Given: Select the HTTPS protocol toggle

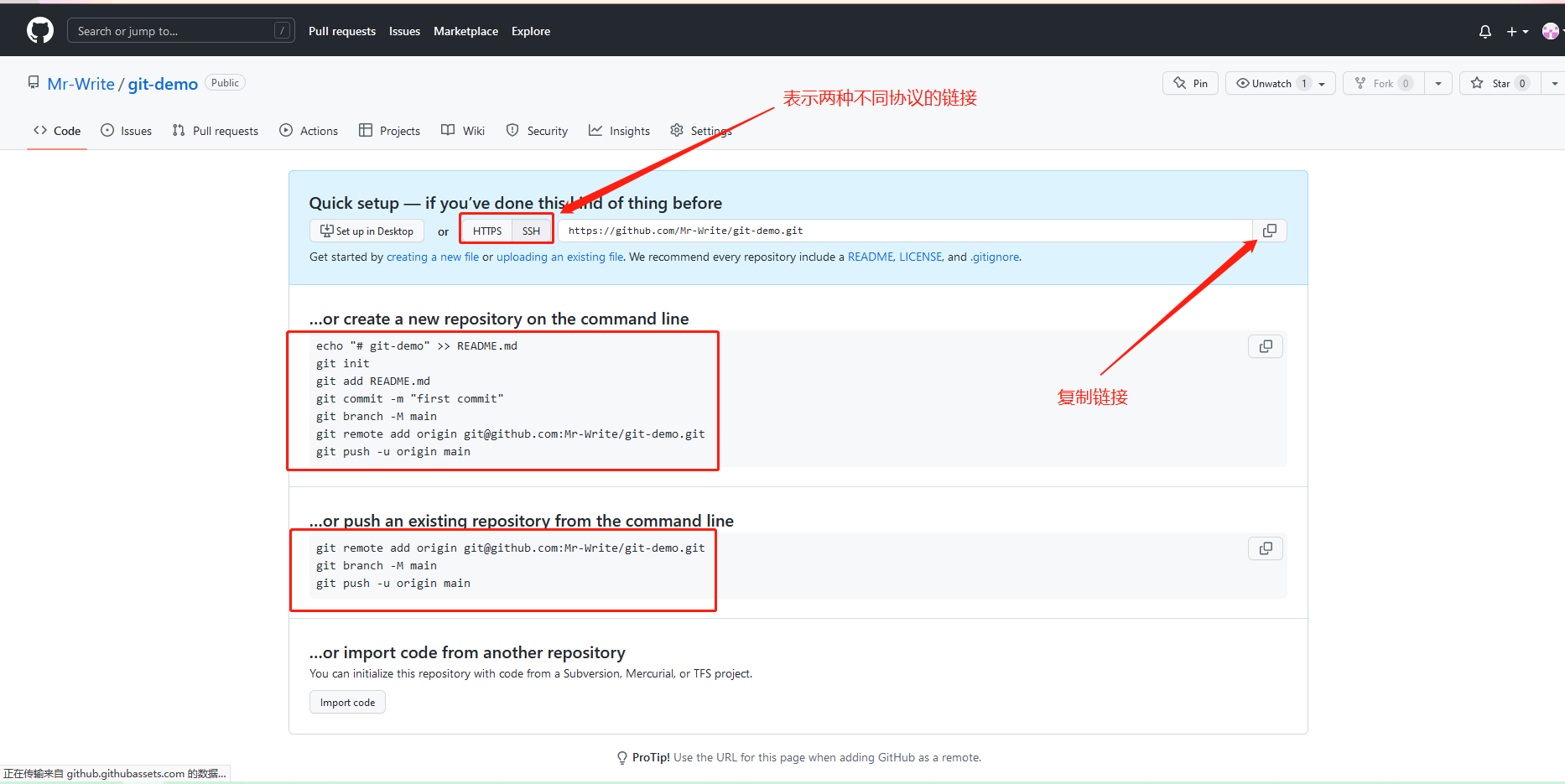Looking at the screenshot, I should point(487,231).
